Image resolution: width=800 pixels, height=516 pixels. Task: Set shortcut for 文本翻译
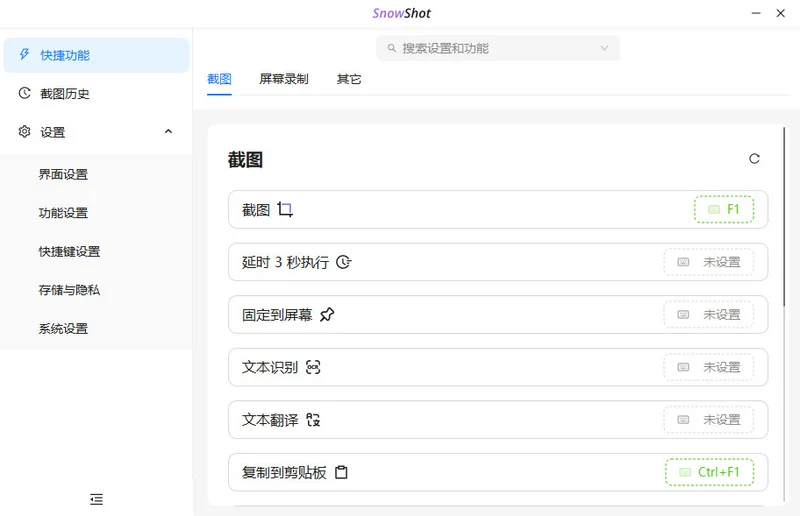(709, 420)
